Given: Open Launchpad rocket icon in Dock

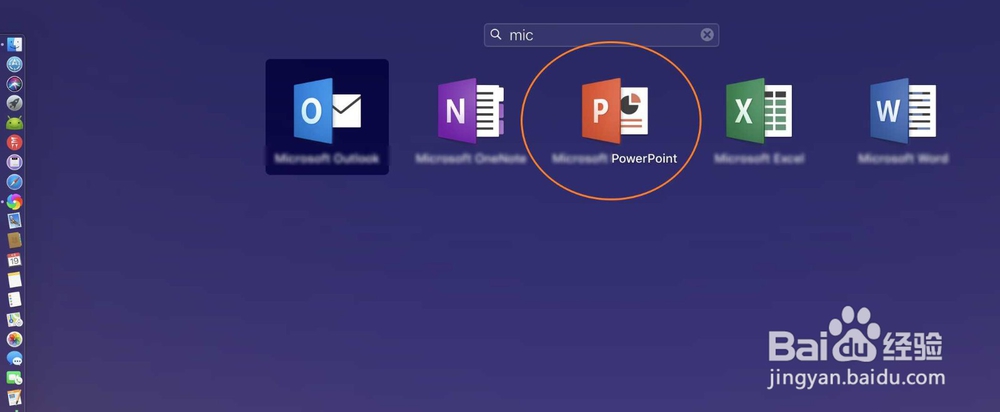Looking at the screenshot, I should [x=15, y=103].
